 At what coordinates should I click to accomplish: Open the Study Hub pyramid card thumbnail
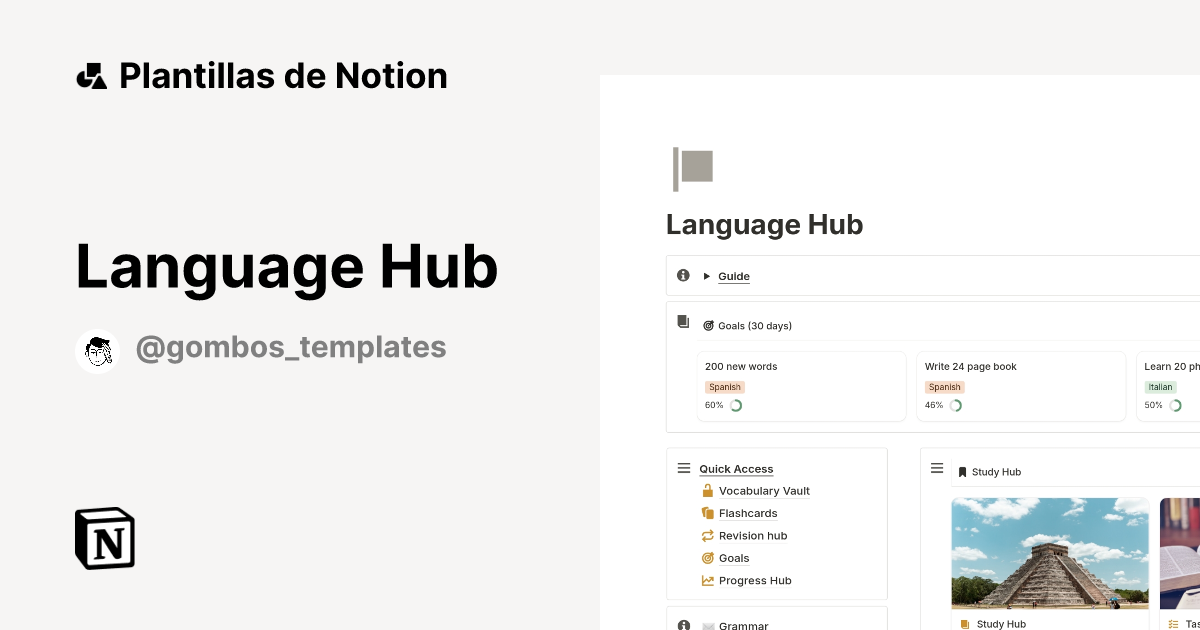pos(1049,554)
